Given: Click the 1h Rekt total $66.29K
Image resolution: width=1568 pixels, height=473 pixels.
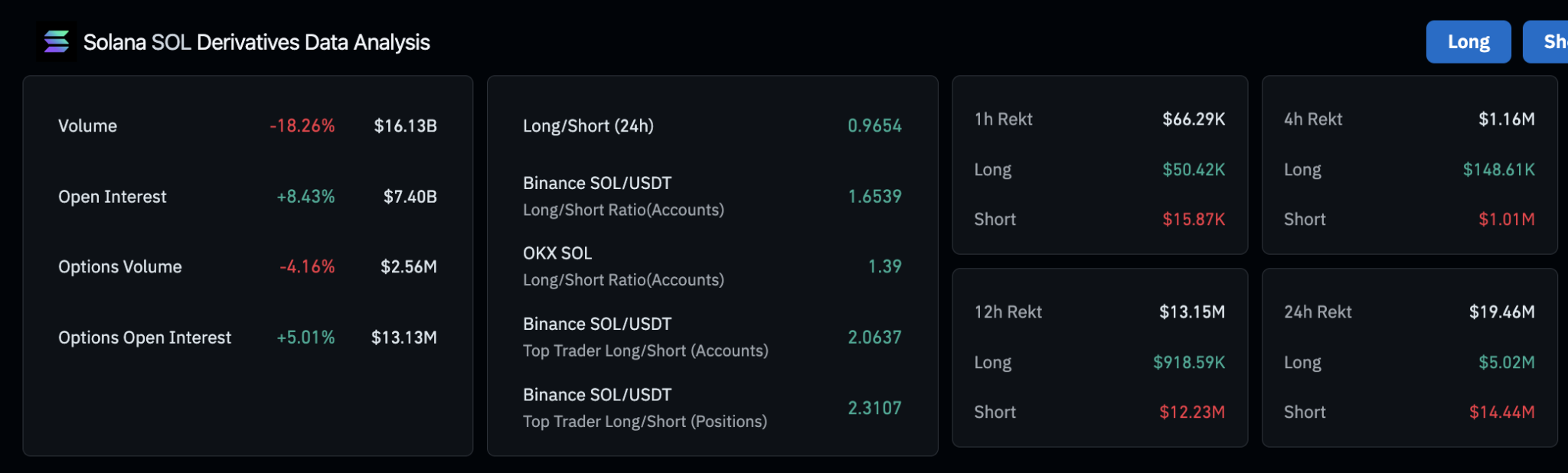Looking at the screenshot, I should [1194, 119].
